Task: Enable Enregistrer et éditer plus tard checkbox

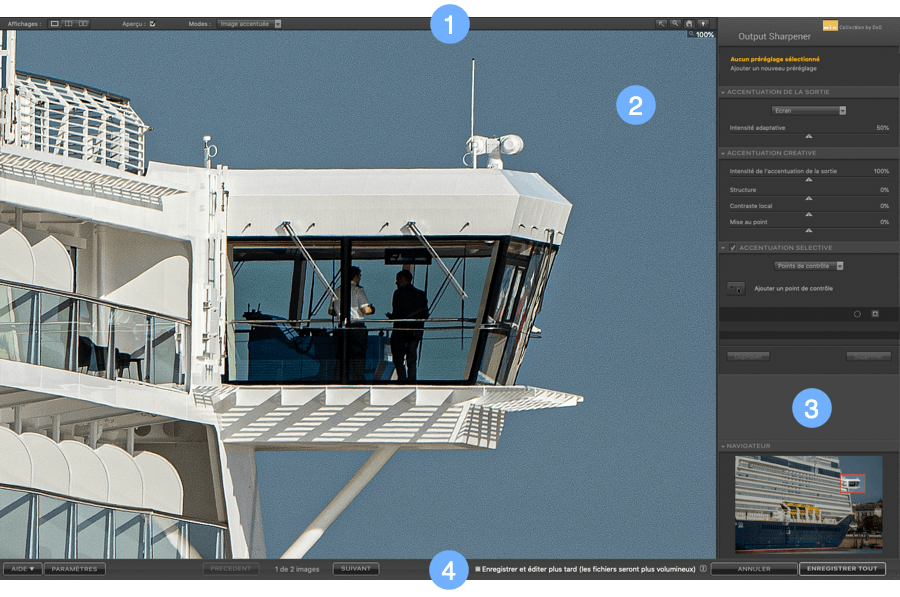Action: 478,569
